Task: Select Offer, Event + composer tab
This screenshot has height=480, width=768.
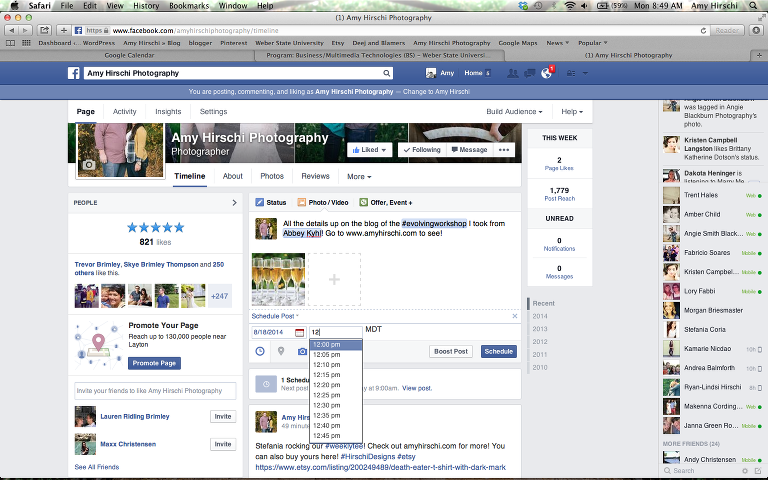Action: pyautogui.click(x=386, y=202)
